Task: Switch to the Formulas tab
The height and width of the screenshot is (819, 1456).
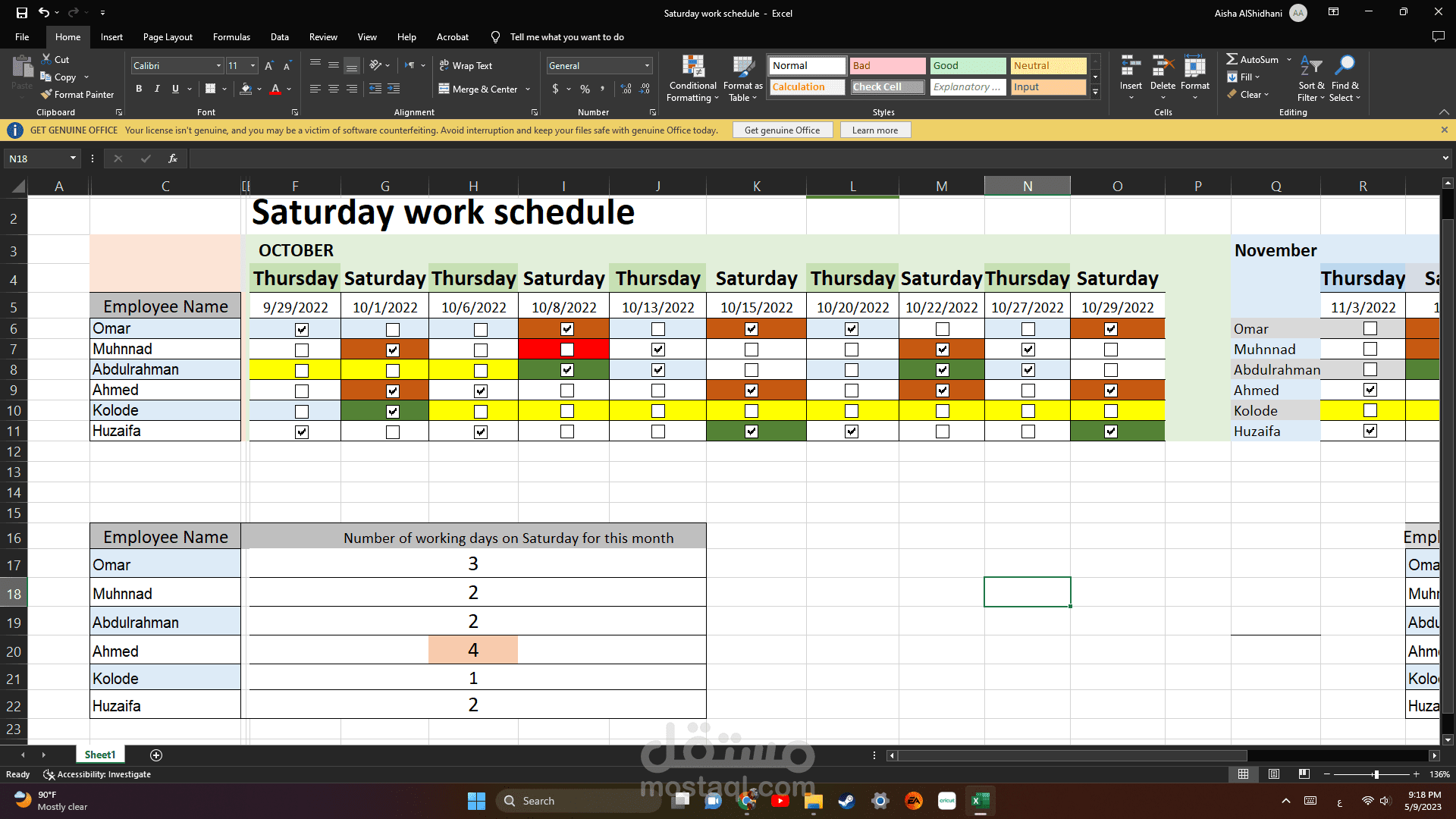Action: (x=231, y=36)
